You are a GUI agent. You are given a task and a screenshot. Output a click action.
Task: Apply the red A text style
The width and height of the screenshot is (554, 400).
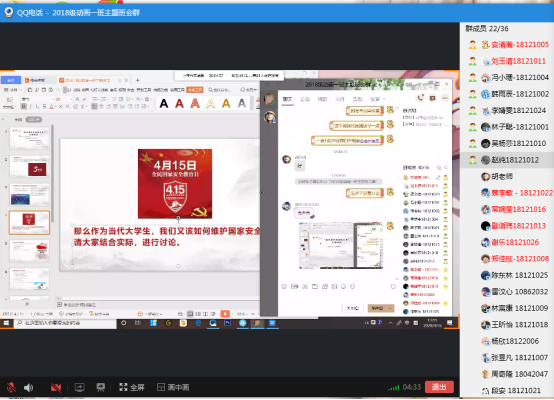(x=179, y=104)
